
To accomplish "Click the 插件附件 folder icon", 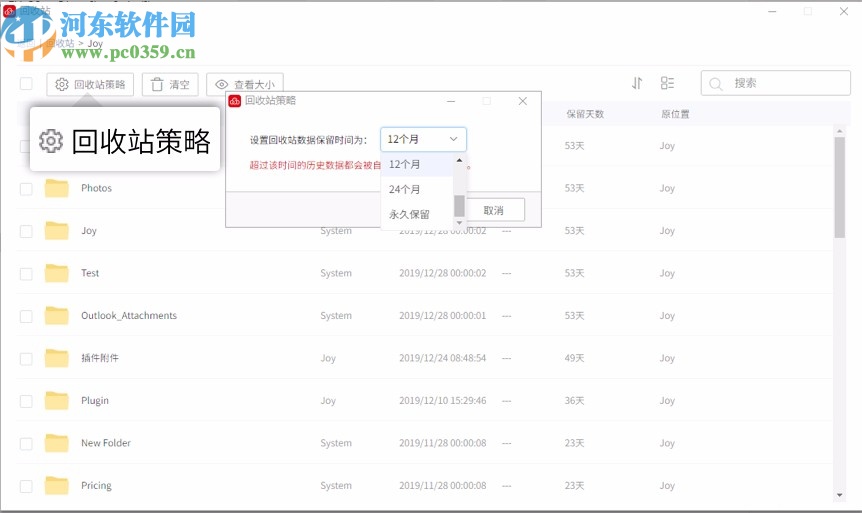I will 57,358.
